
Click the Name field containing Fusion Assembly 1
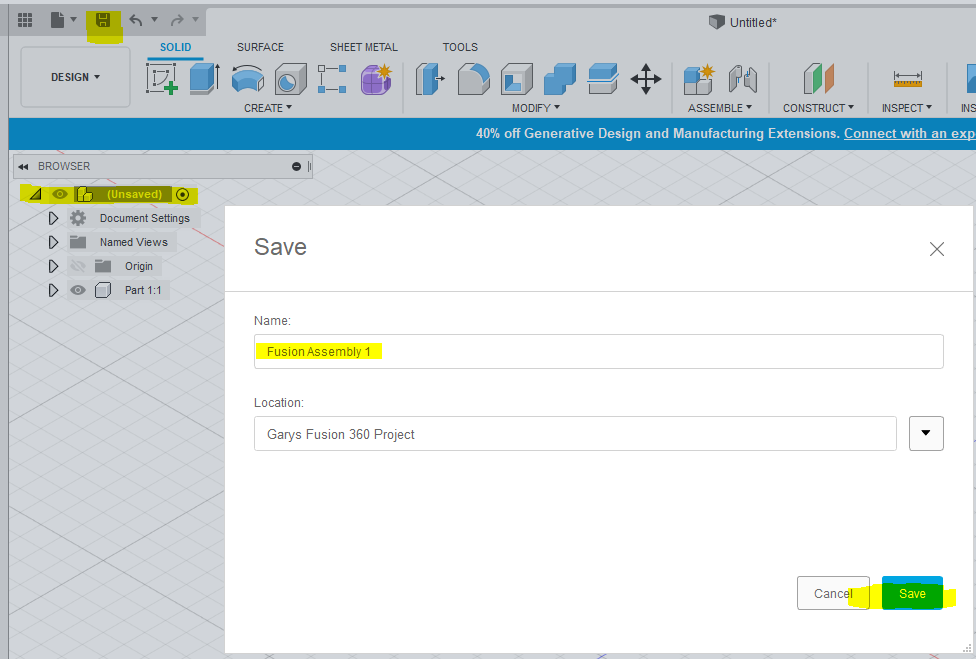coord(598,351)
